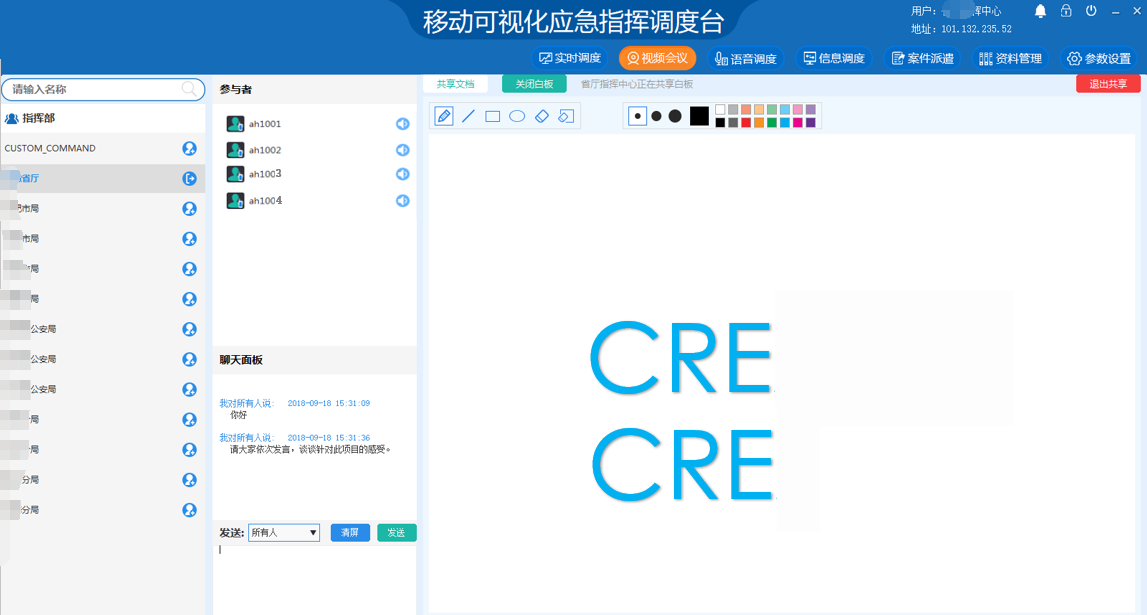Open the 发送 recipient dropdown
The height and width of the screenshot is (615, 1147).
pos(284,533)
